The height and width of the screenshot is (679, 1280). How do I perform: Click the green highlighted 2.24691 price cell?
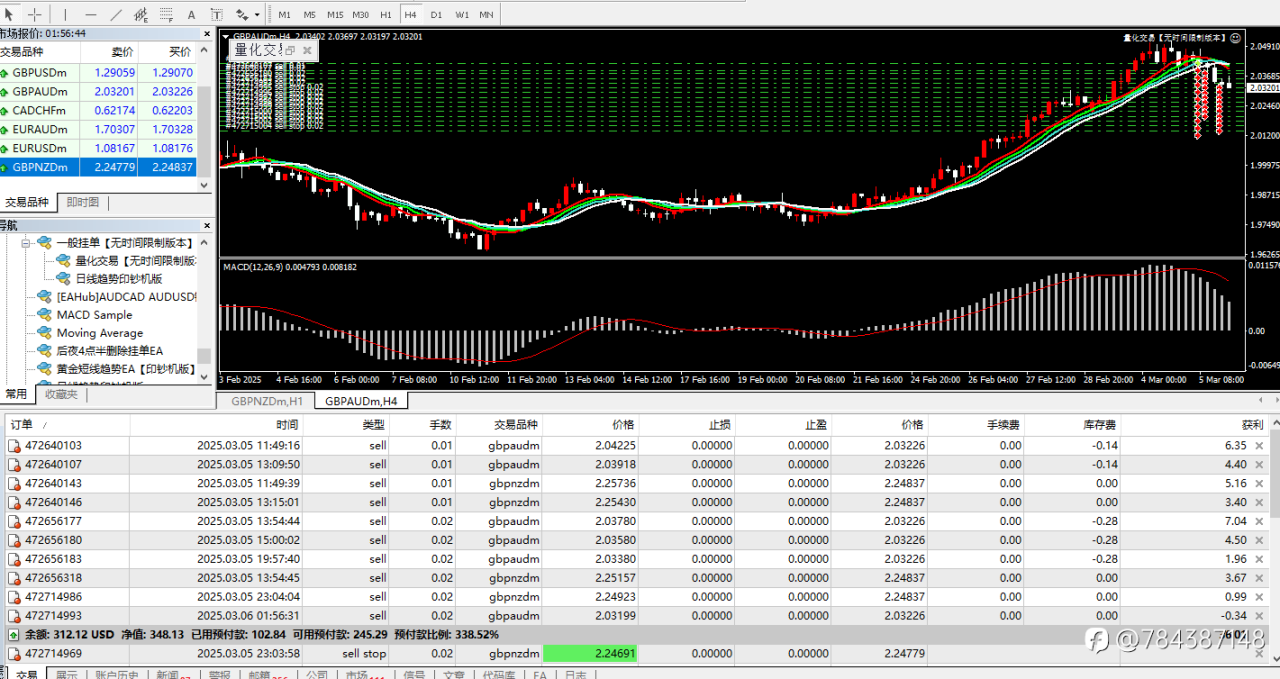pyautogui.click(x=589, y=654)
